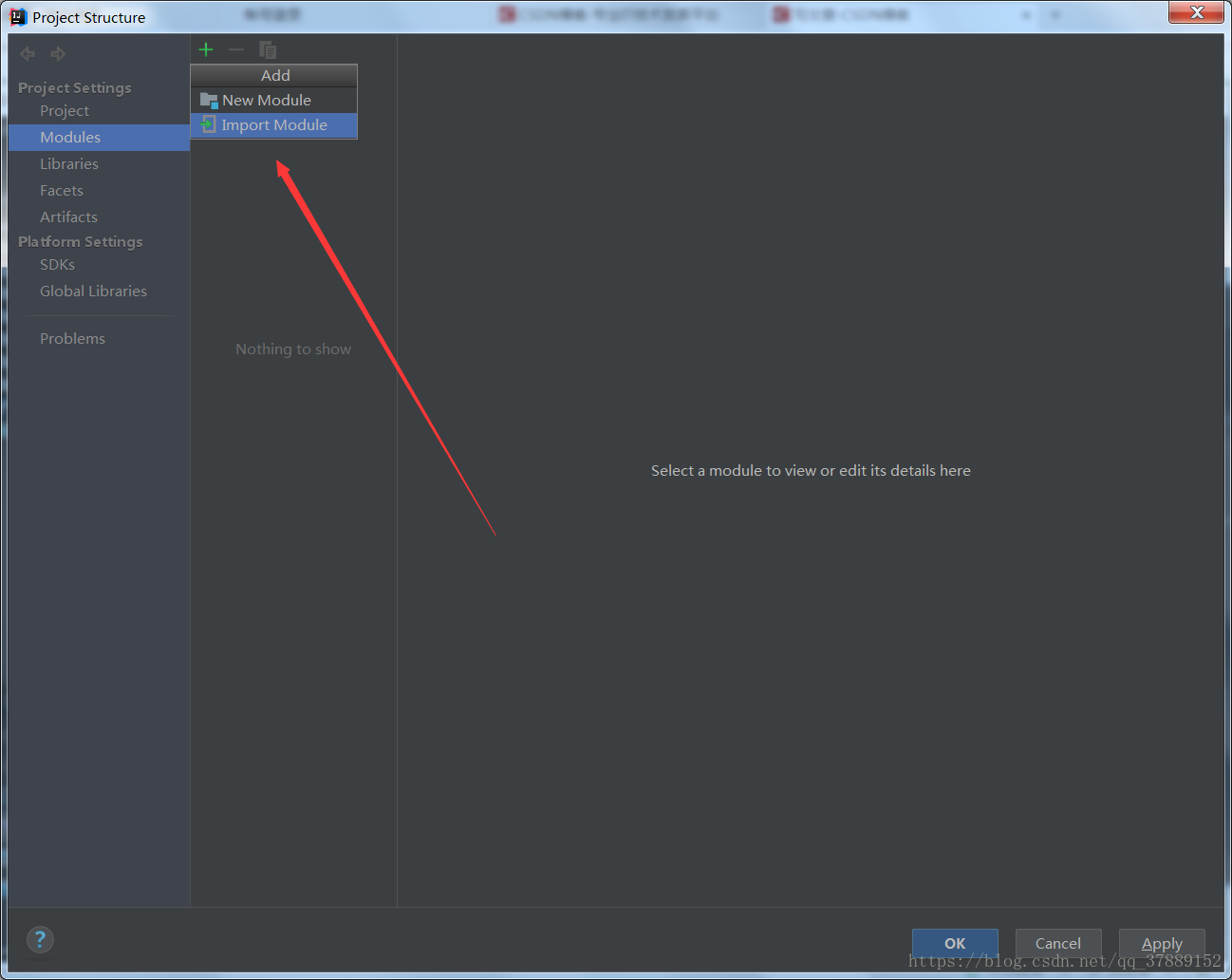
Task: Click the Import Module icon
Action: 209,124
